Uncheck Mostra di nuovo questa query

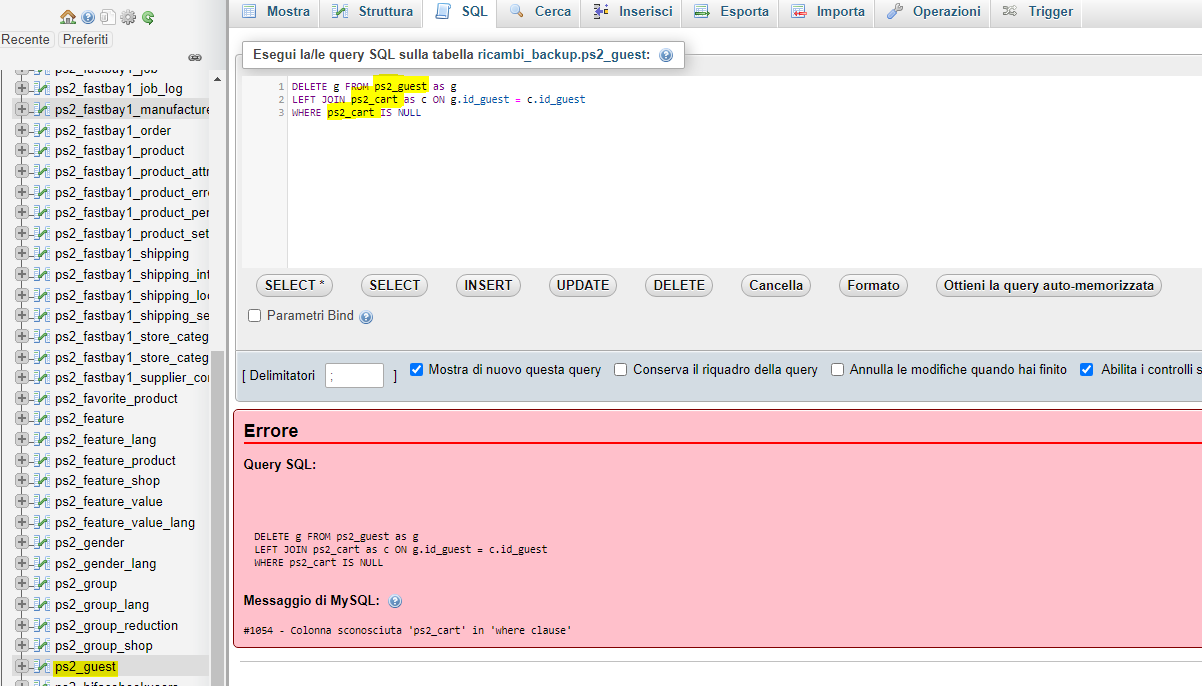417,369
